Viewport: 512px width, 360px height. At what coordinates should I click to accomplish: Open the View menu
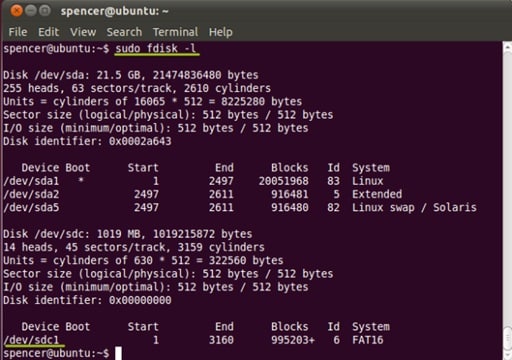point(83,32)
